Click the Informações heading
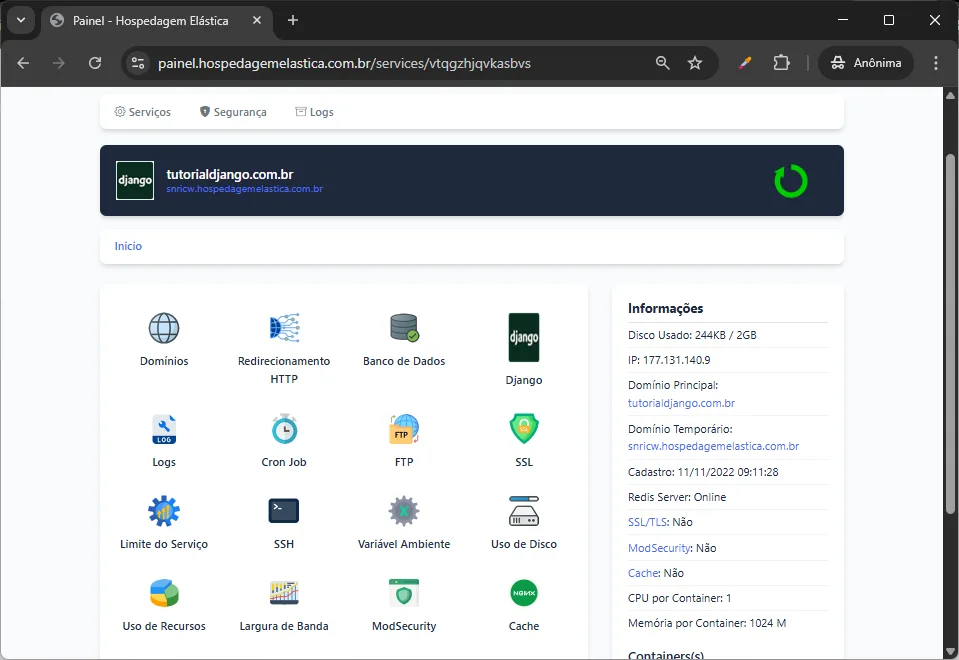This screenshot has width=959, height=660. (665, 308)
